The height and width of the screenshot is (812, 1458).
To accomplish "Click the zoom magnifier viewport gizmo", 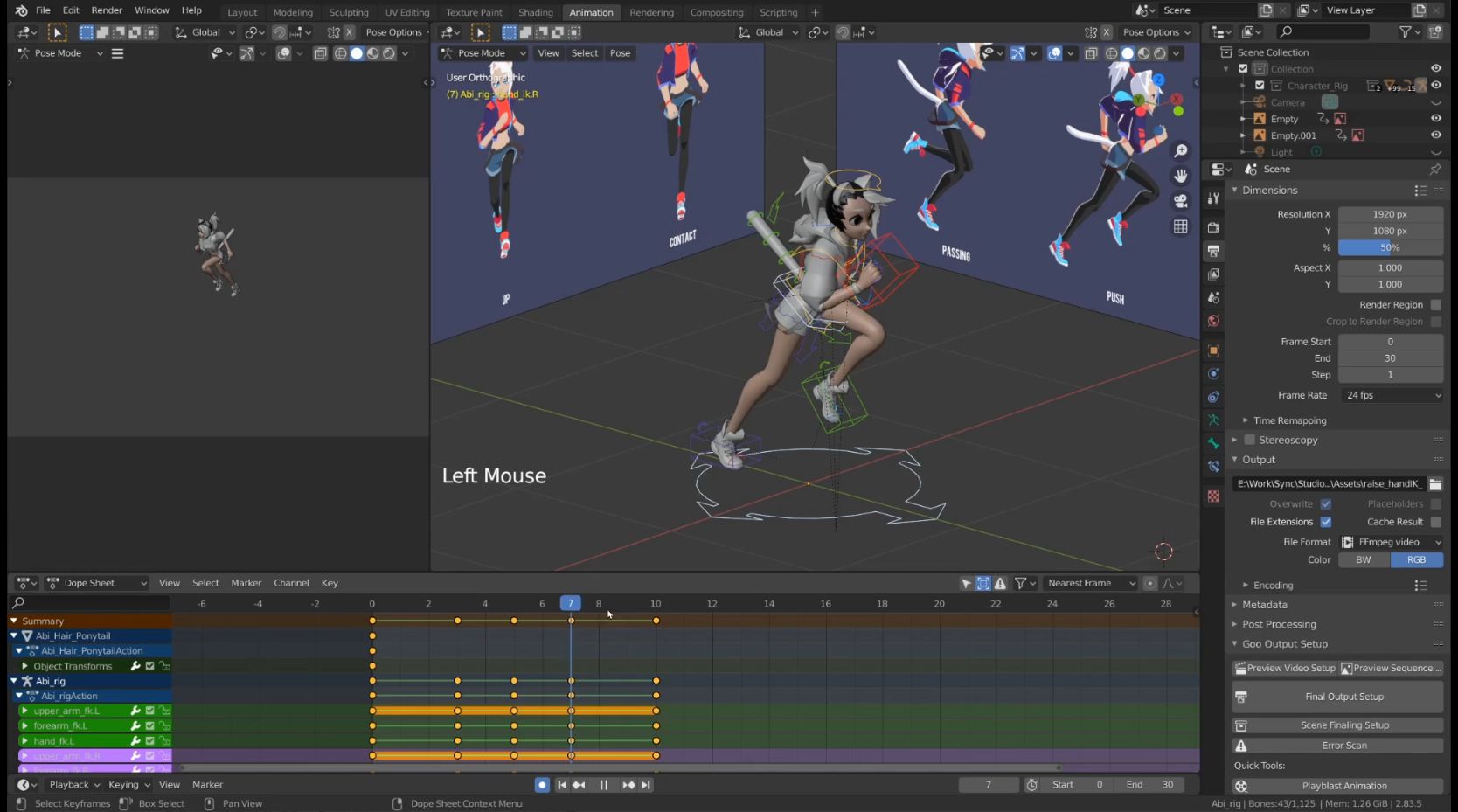I will [x=1180, y=151].
